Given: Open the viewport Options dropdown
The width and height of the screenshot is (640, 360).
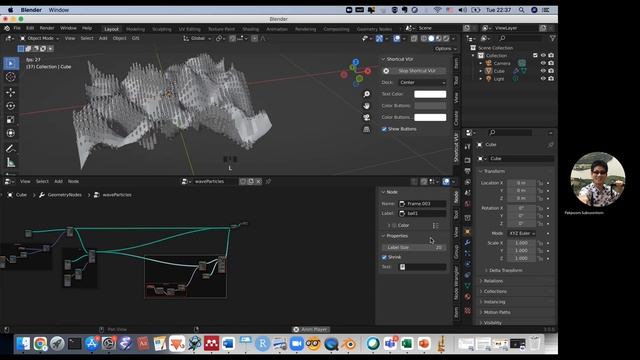Looking at the screenshot, I should point(445,49).
